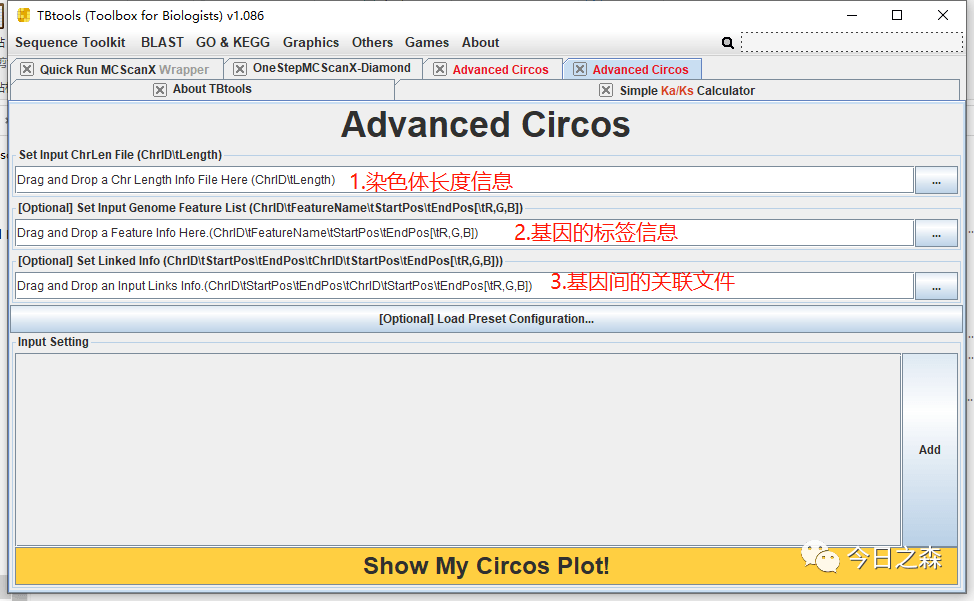The image size is (974, 601).
Task: Minimize the TBtools window
Action: pos(852,15)
